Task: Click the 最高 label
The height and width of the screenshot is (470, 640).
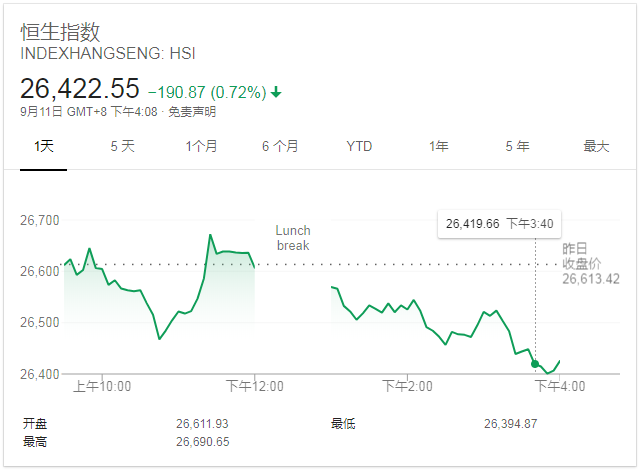Action: pyautogui.click(x=35, y=442)
